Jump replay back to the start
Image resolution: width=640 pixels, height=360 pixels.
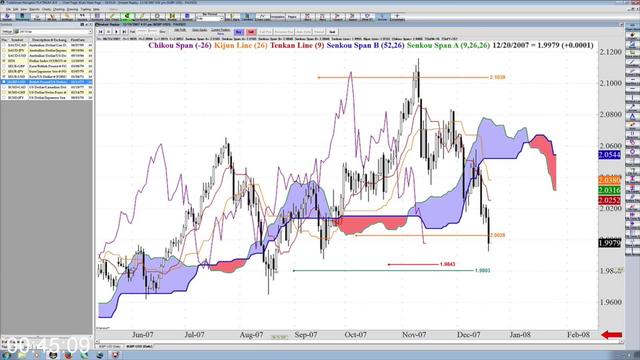click(x=100, y=31)
